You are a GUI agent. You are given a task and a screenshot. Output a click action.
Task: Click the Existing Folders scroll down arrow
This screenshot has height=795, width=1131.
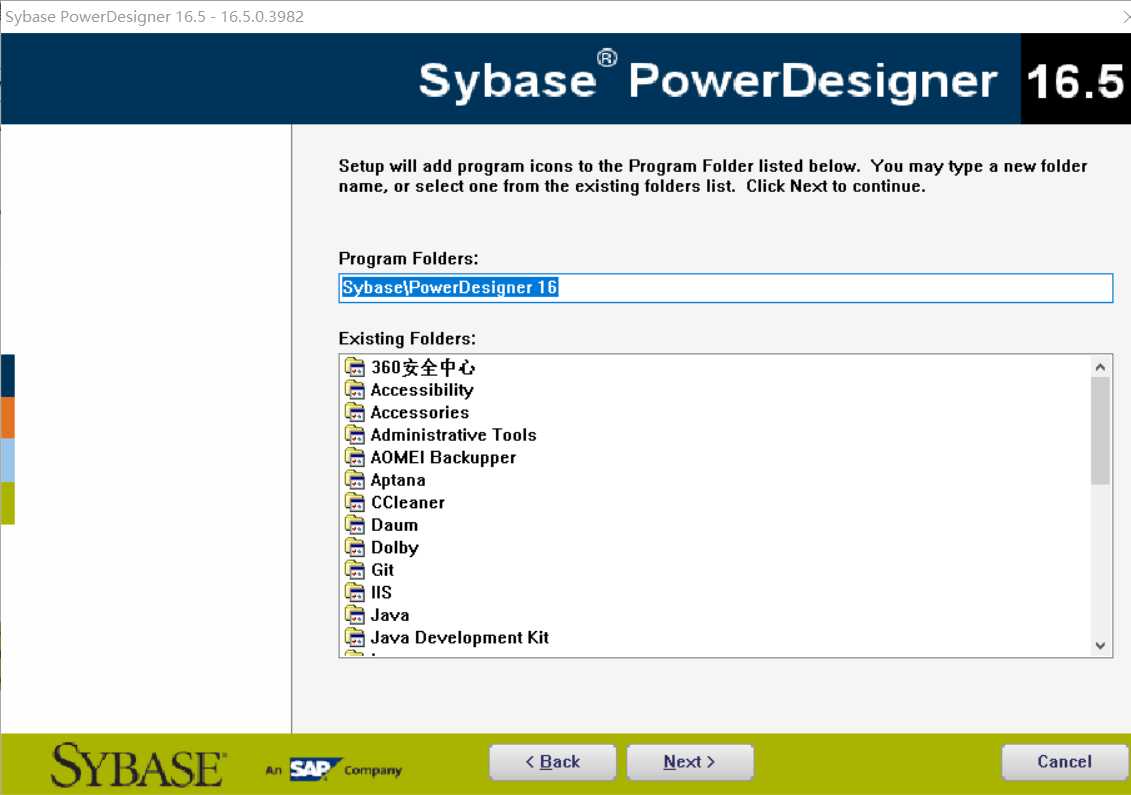coord(1100,646)
